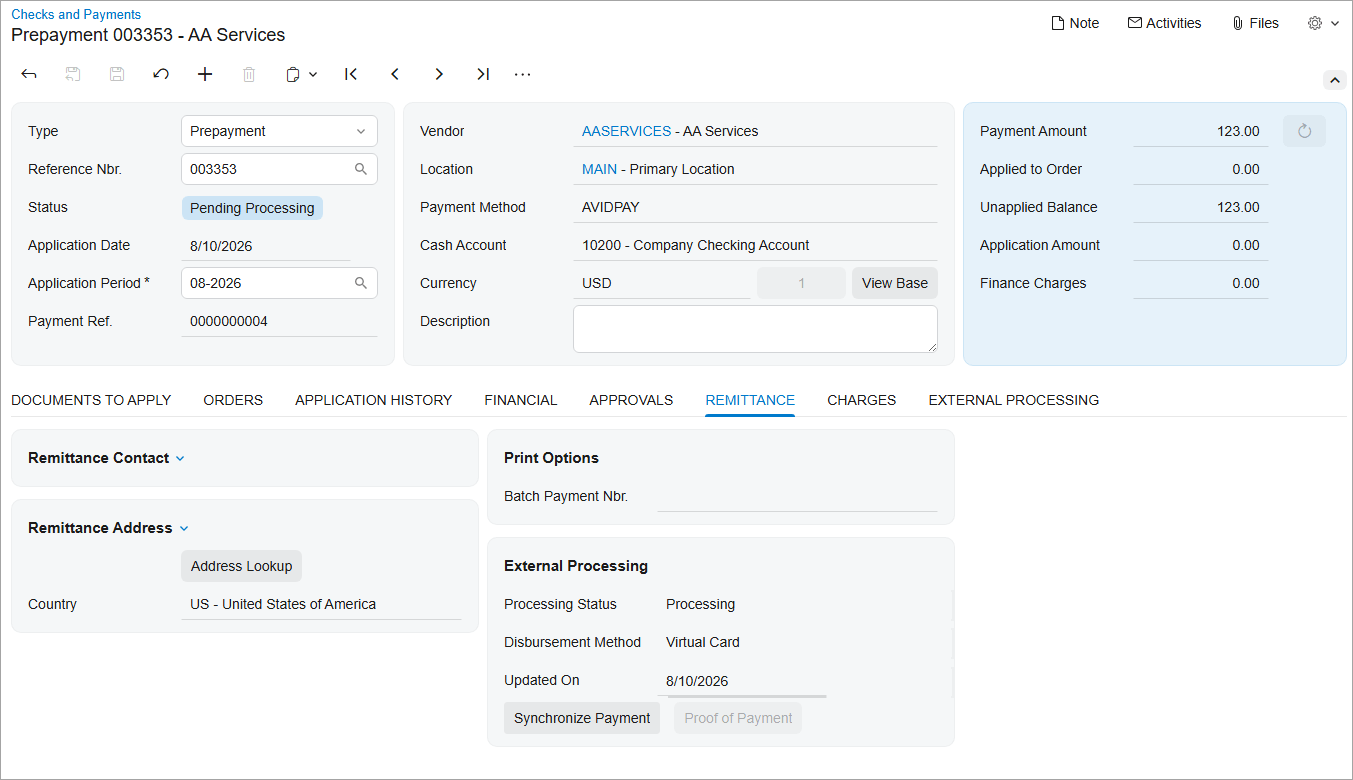Click the currency rate field showing 1
The image size is (1353, 780).
801,283
